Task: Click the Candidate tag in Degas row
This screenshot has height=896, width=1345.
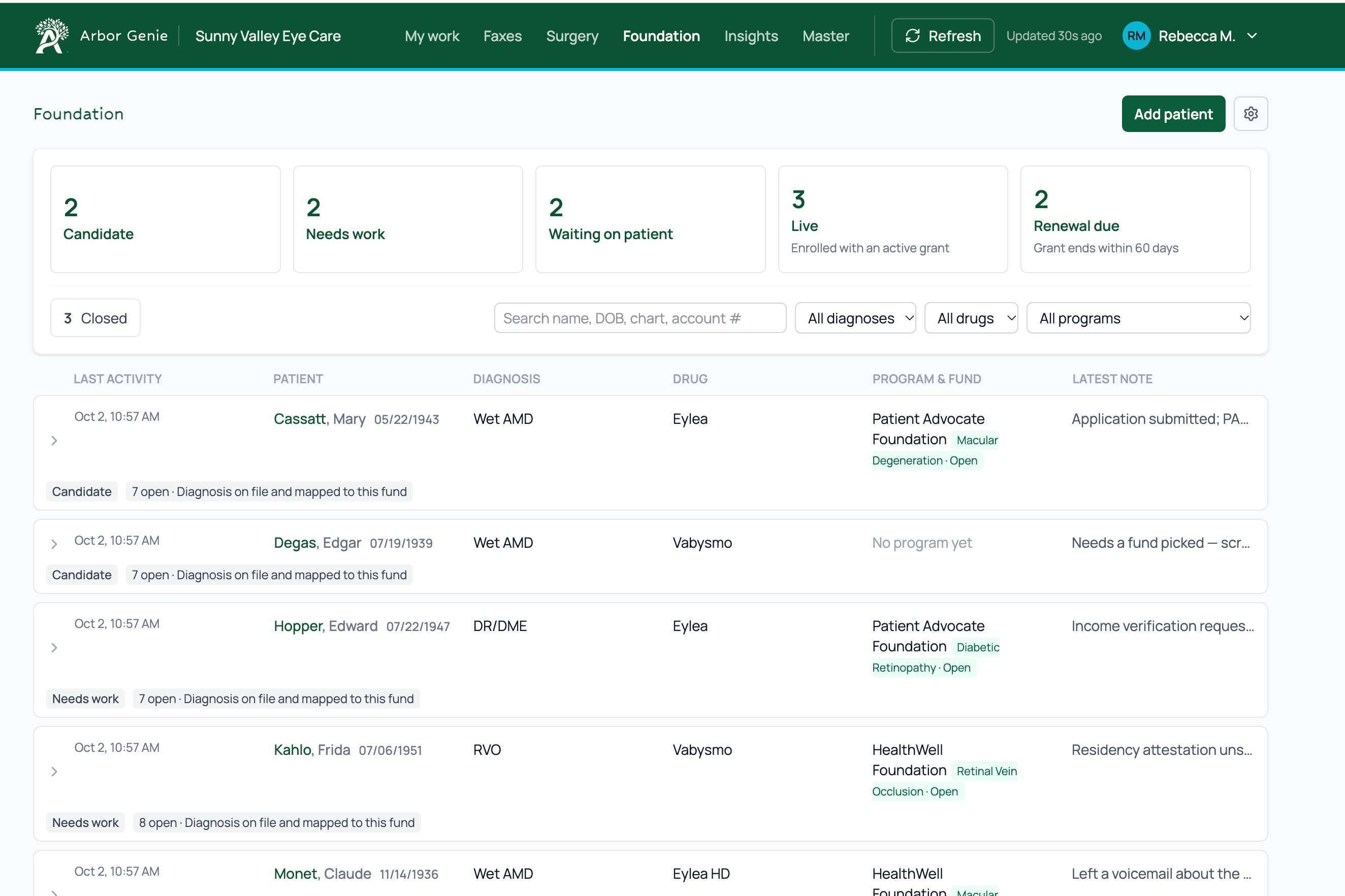Action: (82, 575)
